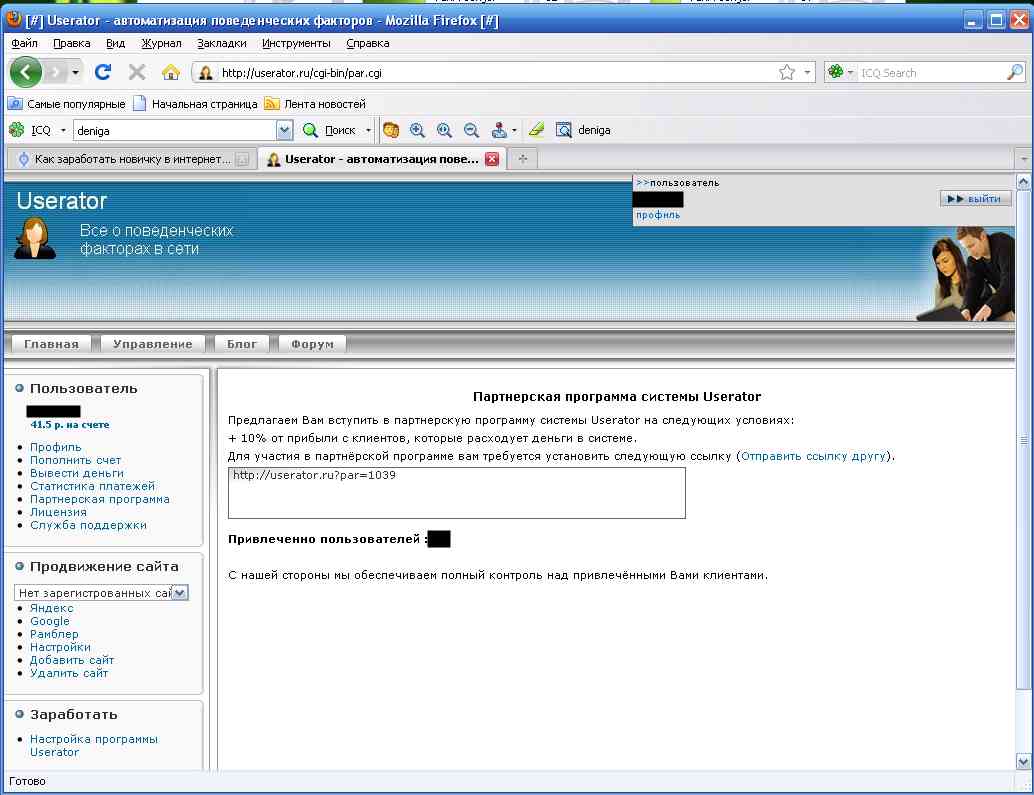1034x795 pixels.
Task: Open Партнерская программа sidebar link
Action: [x=100, y=499]
